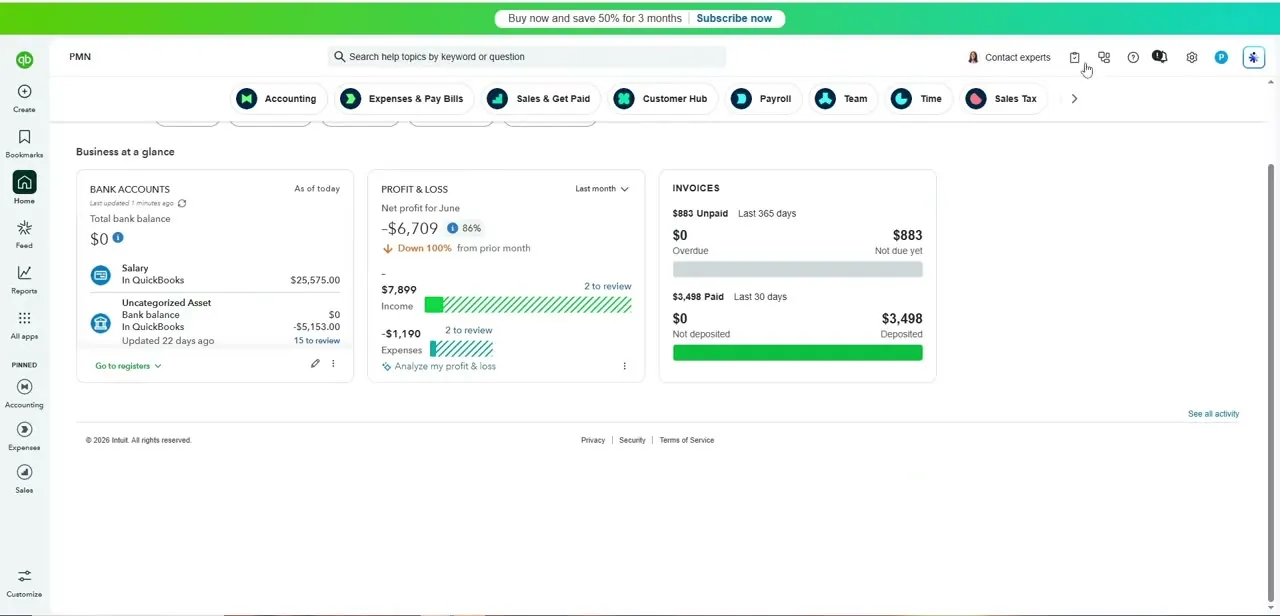This screenshot has width=1280, height=616.
Task: Show info for Total bank balance $0
Action: point(118,238)
